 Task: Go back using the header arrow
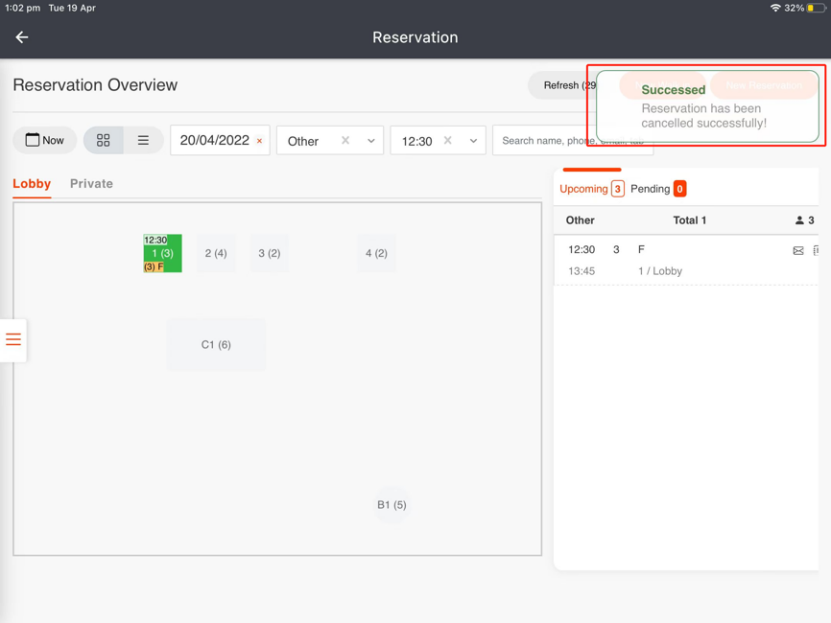(22, 37)
